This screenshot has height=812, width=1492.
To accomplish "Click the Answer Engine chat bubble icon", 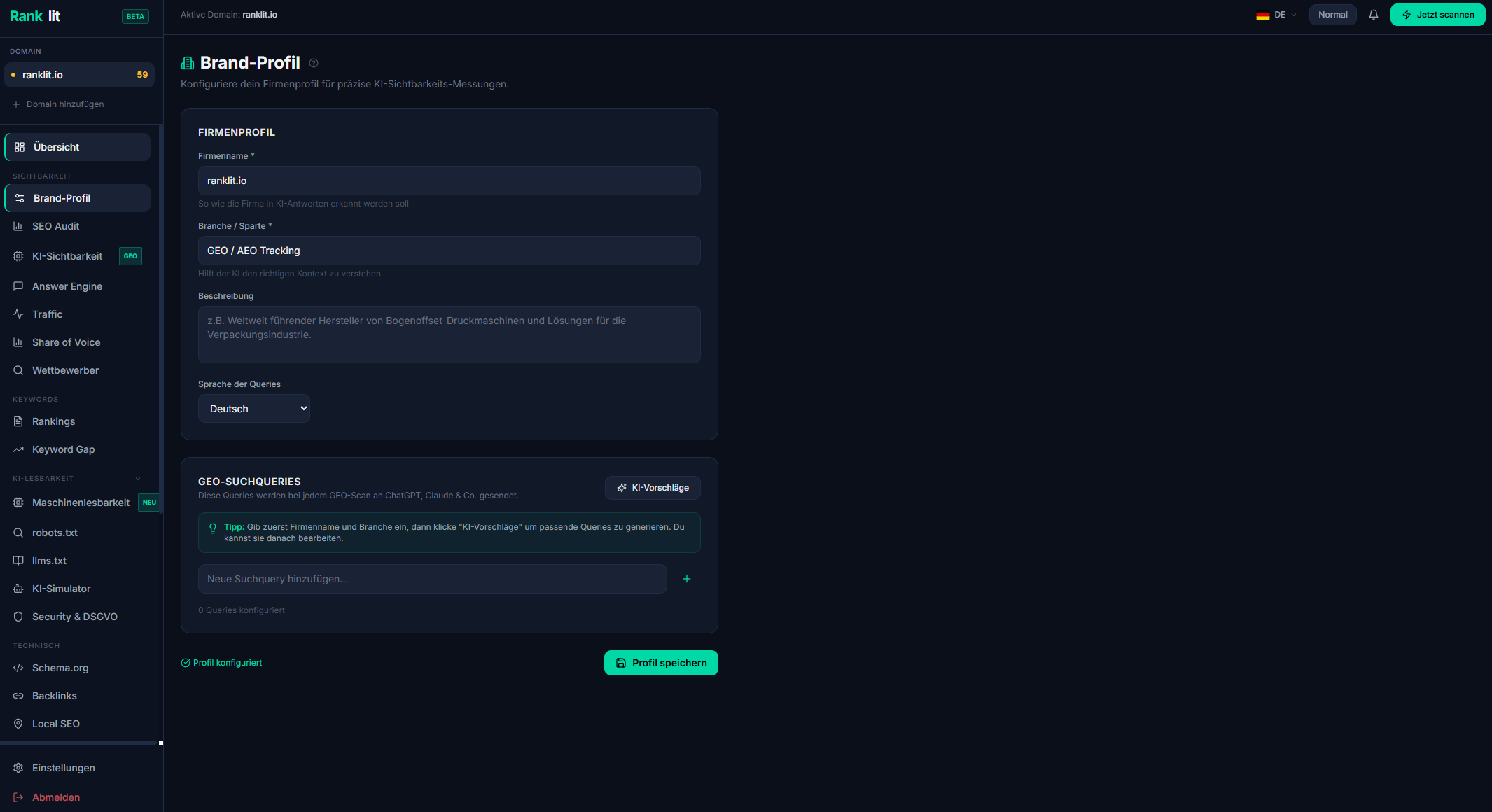I will coord(18,286).
